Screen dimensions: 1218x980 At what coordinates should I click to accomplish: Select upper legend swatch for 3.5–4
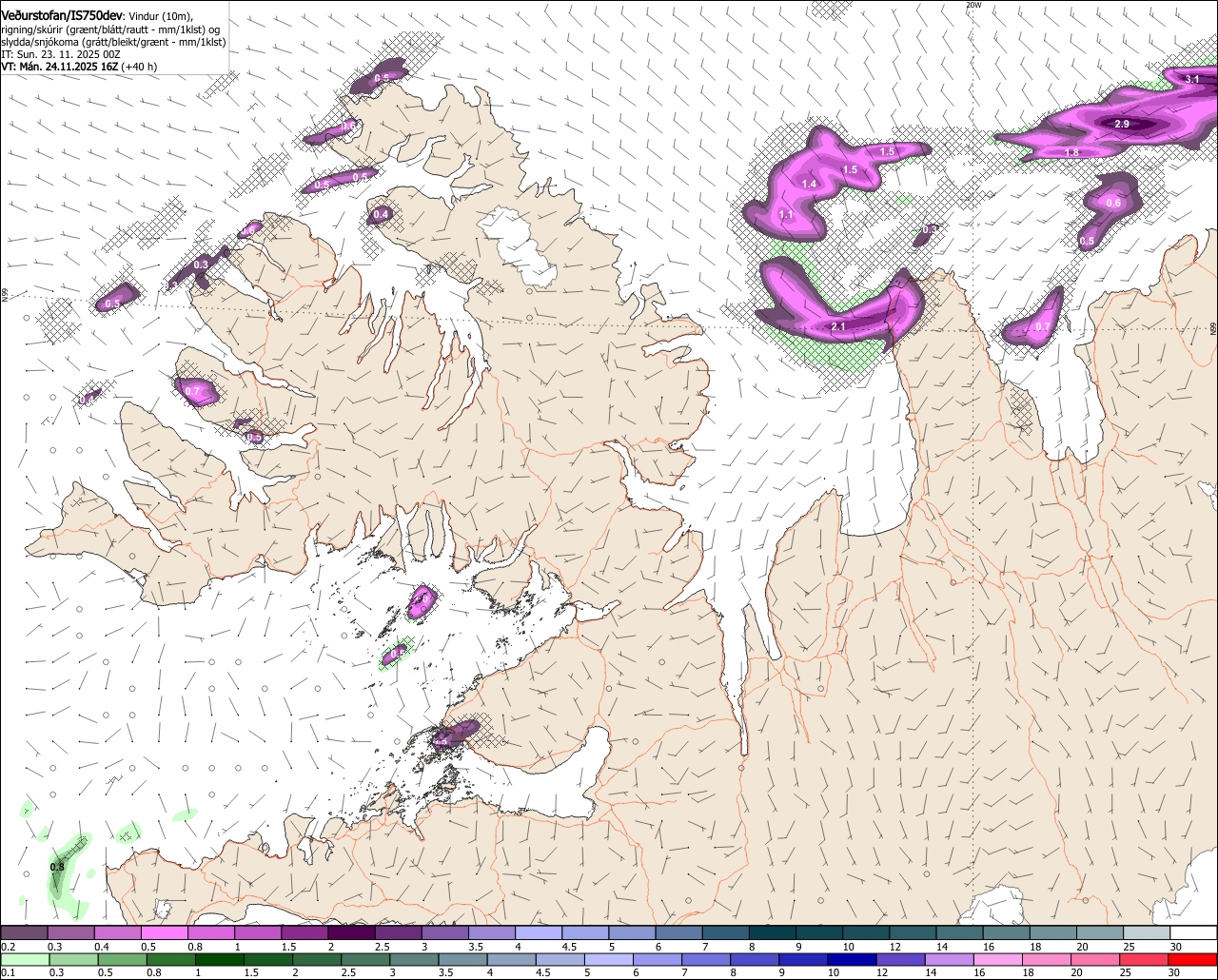492,933
